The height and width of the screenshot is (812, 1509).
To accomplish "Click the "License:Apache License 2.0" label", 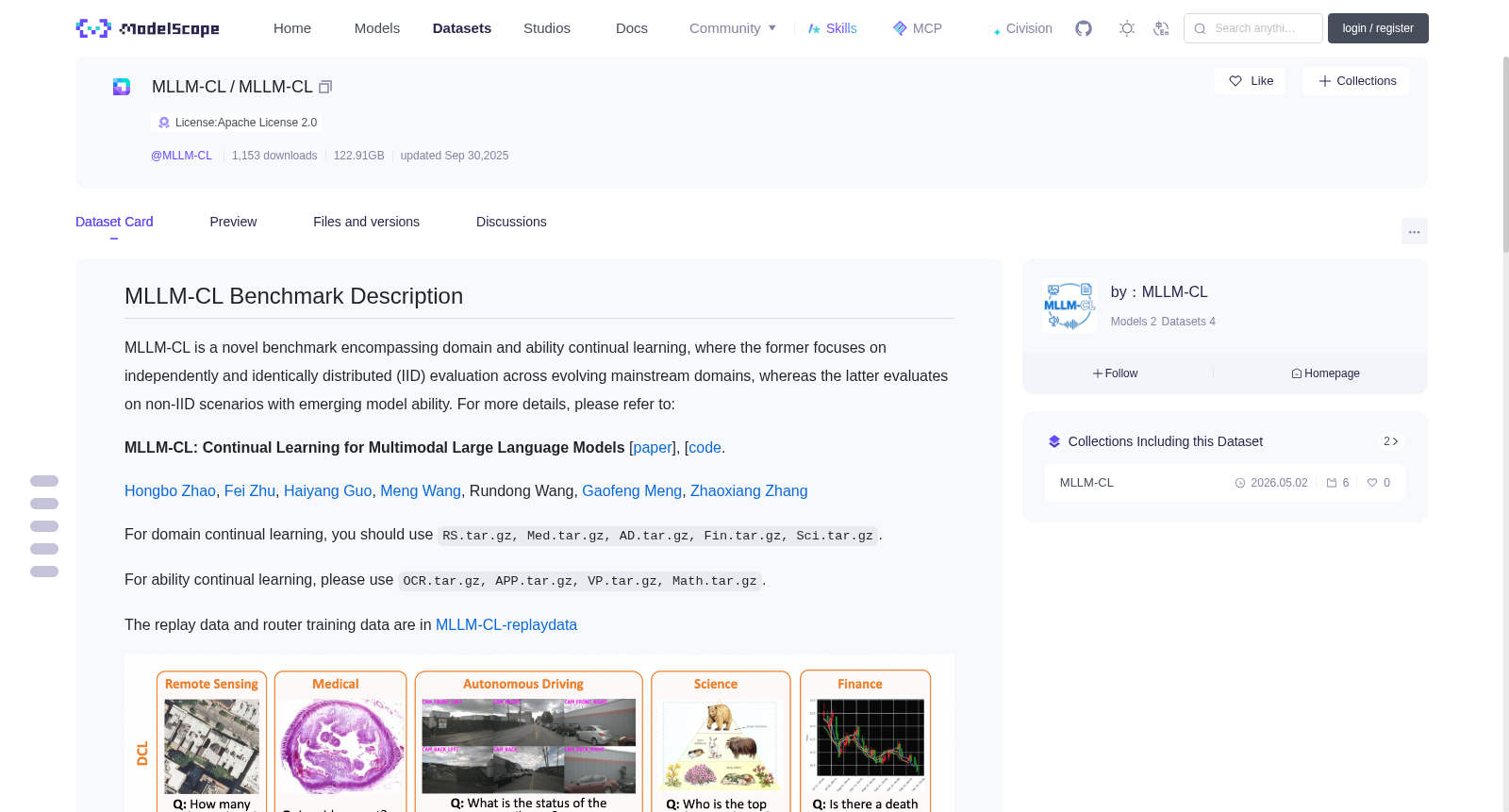I will (x=246, y=123).
